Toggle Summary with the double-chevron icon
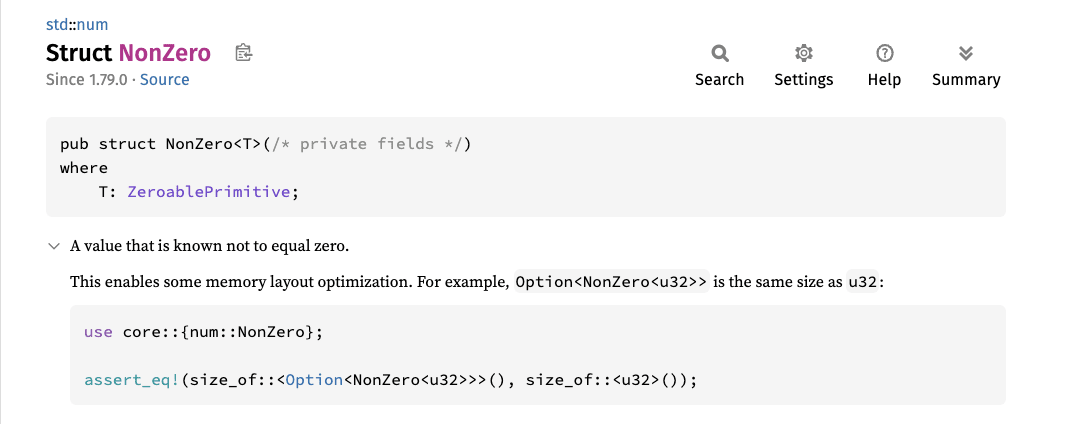This screenshot has height=424, width=1075. pyautogui.click(x=965, y=53)
